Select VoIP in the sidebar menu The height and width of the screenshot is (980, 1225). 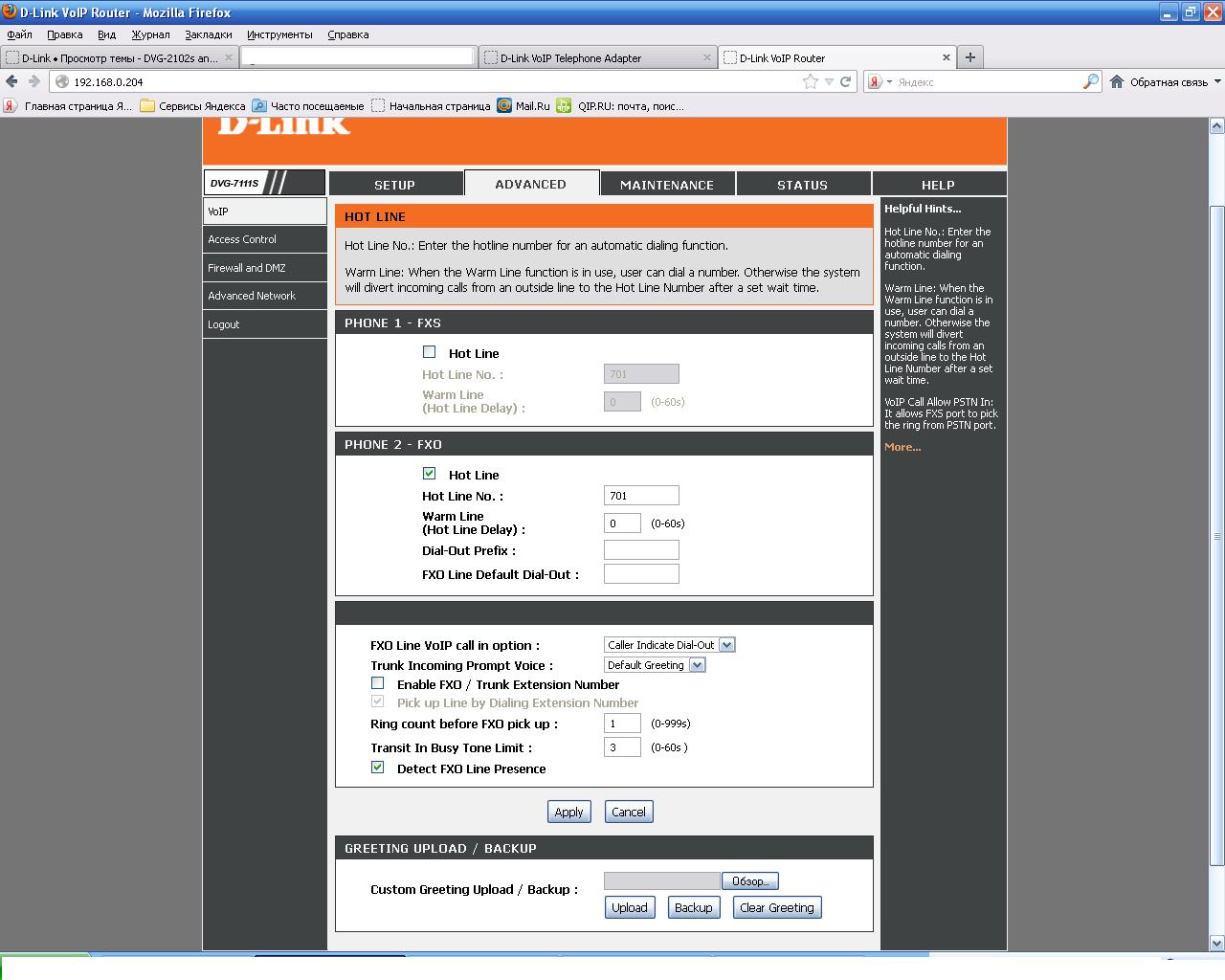point(265,212)
